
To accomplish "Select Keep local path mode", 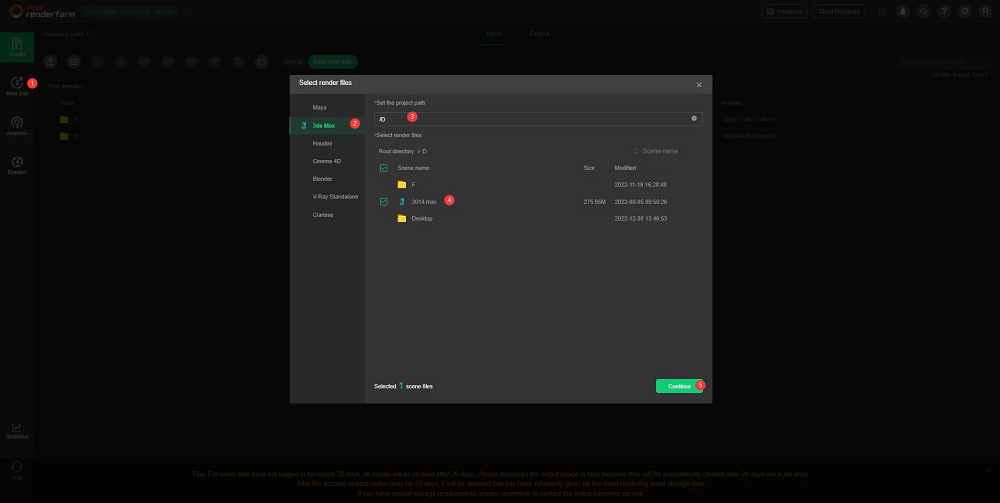I will tap(333, 62).
